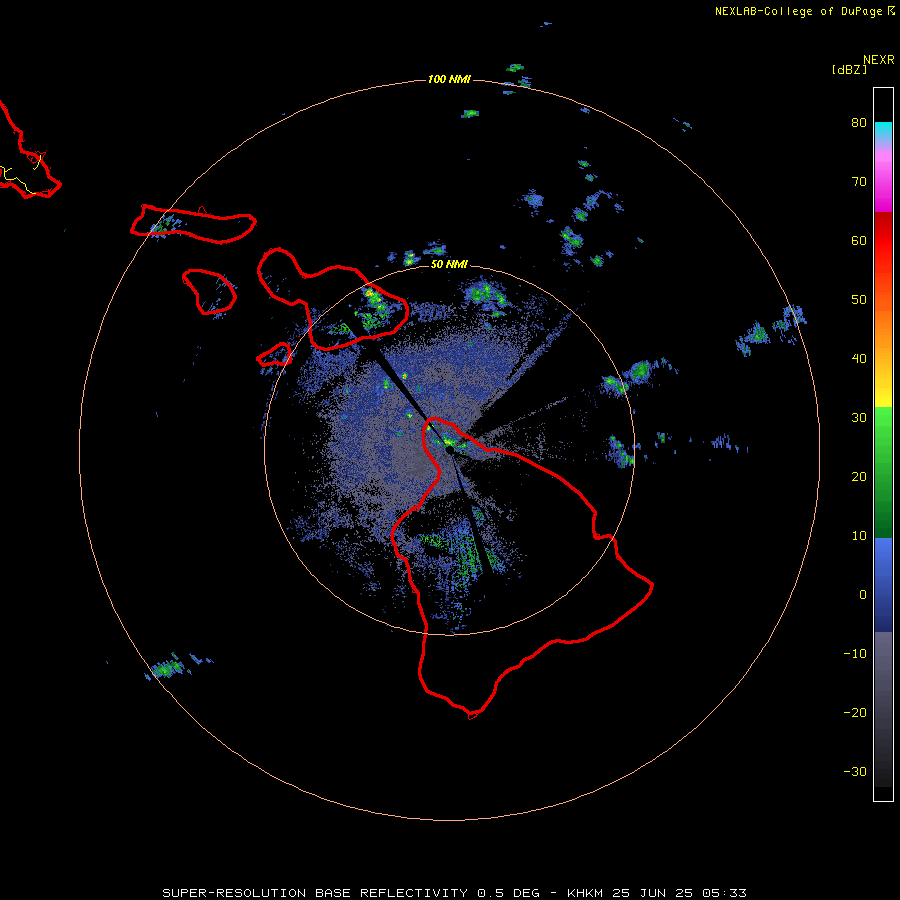The width and height of the screenshot is (900, 900).
Task: Click the -20 value on dBZ scale
Action: pyautogui.click(x=855, y=712)
